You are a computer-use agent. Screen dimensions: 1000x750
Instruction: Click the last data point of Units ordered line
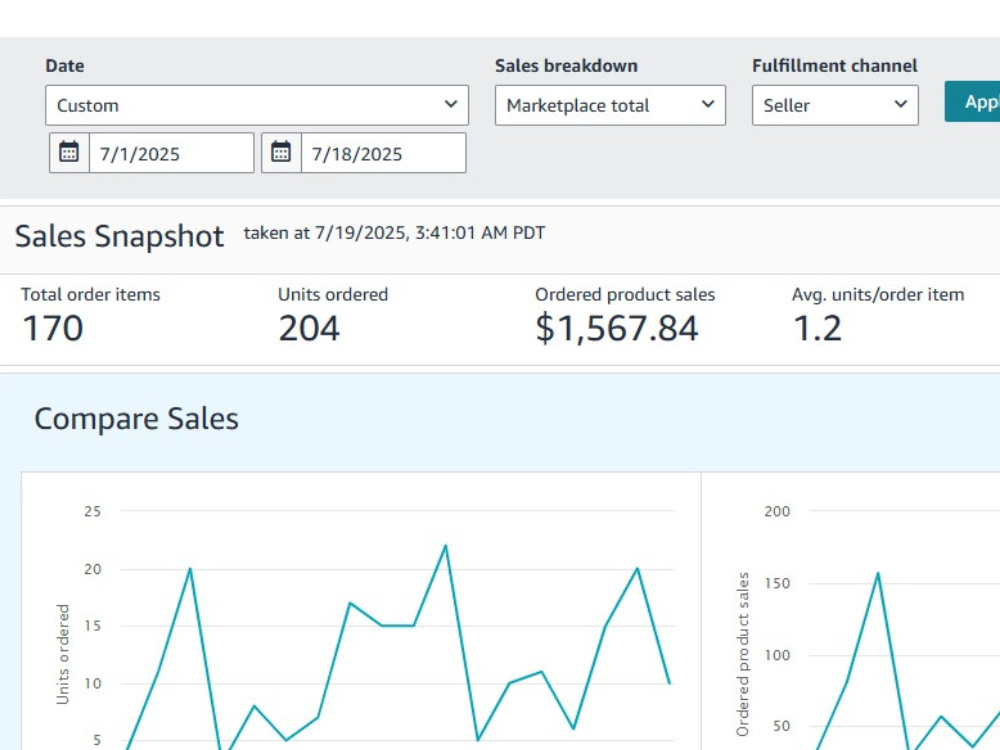click(669, 683)
